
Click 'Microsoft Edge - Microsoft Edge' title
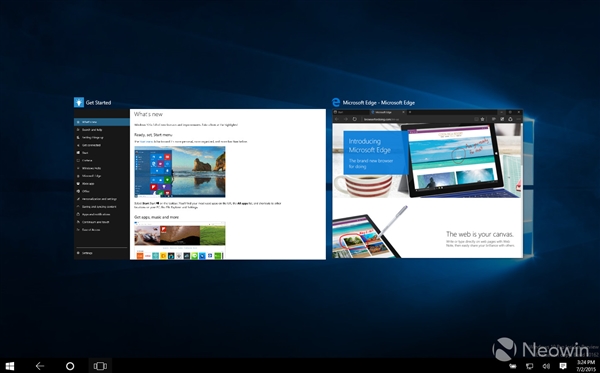tap(379, 103)
